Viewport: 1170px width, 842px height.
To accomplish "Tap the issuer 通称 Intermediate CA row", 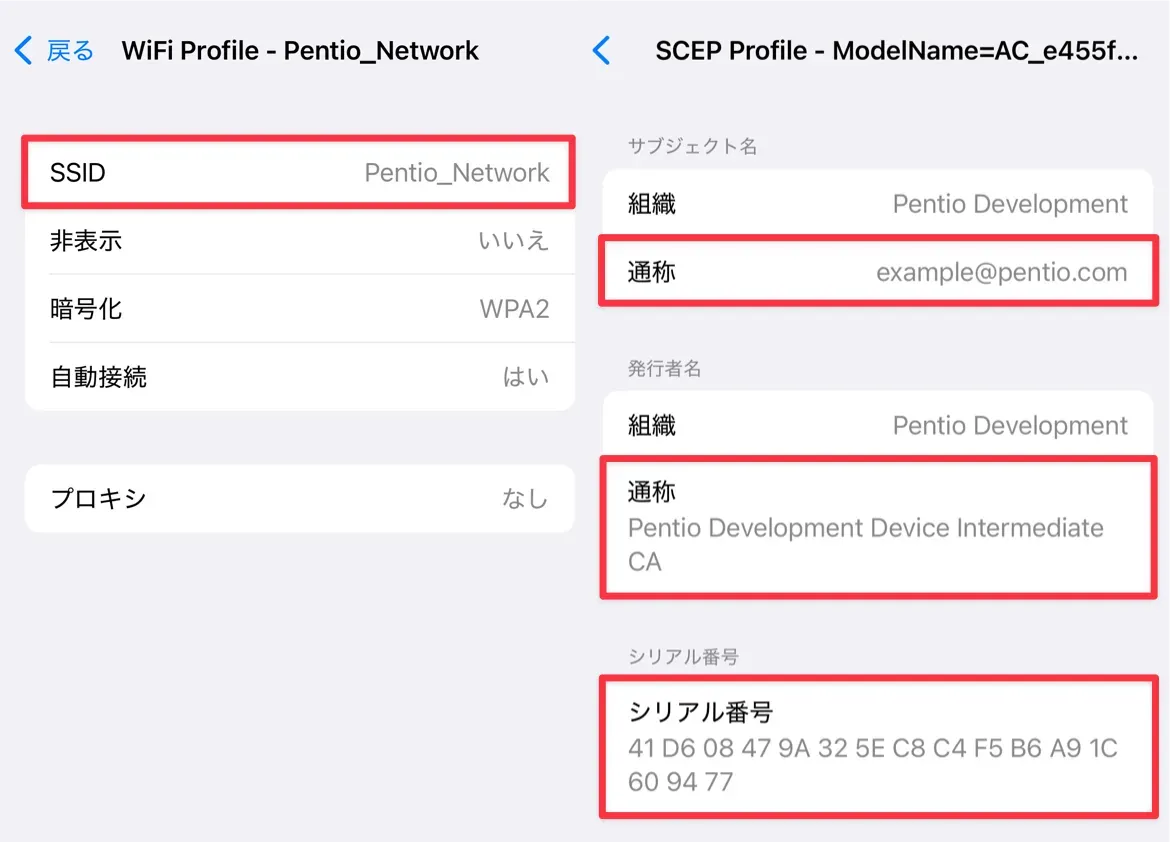I will point(877,526).
